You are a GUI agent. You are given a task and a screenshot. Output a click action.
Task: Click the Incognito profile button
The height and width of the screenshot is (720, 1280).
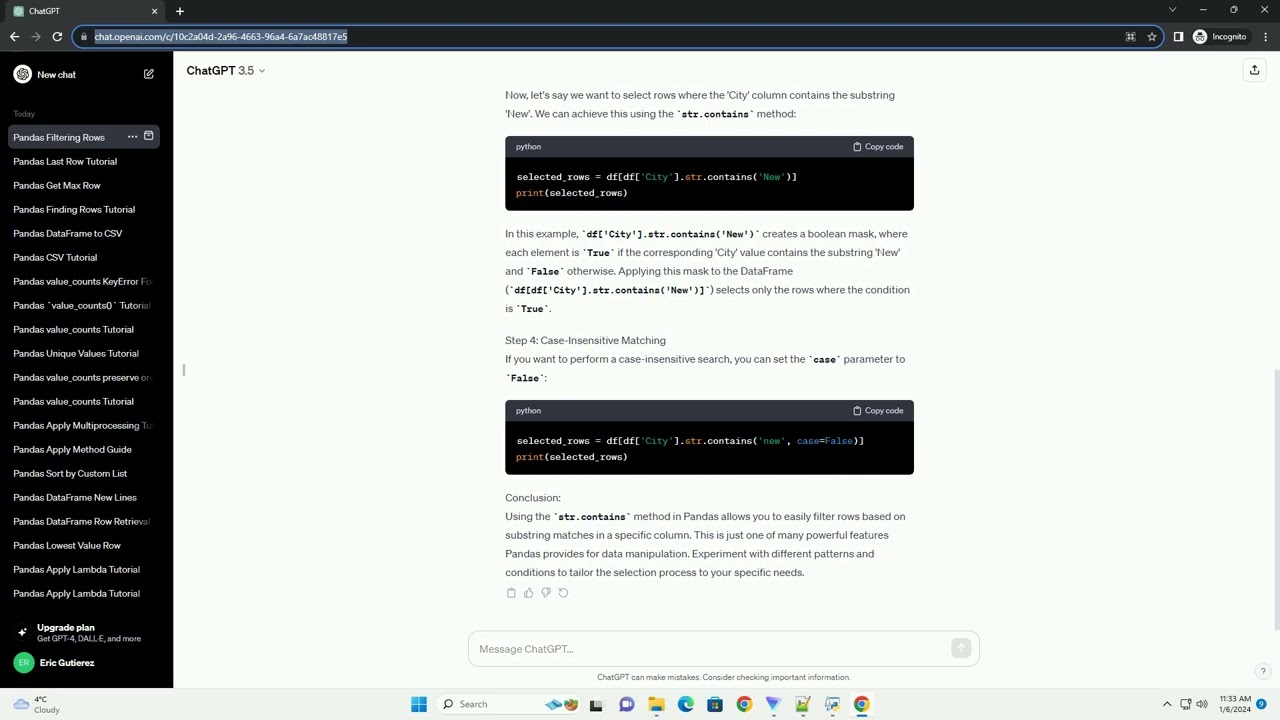[x=1220, y=37]
